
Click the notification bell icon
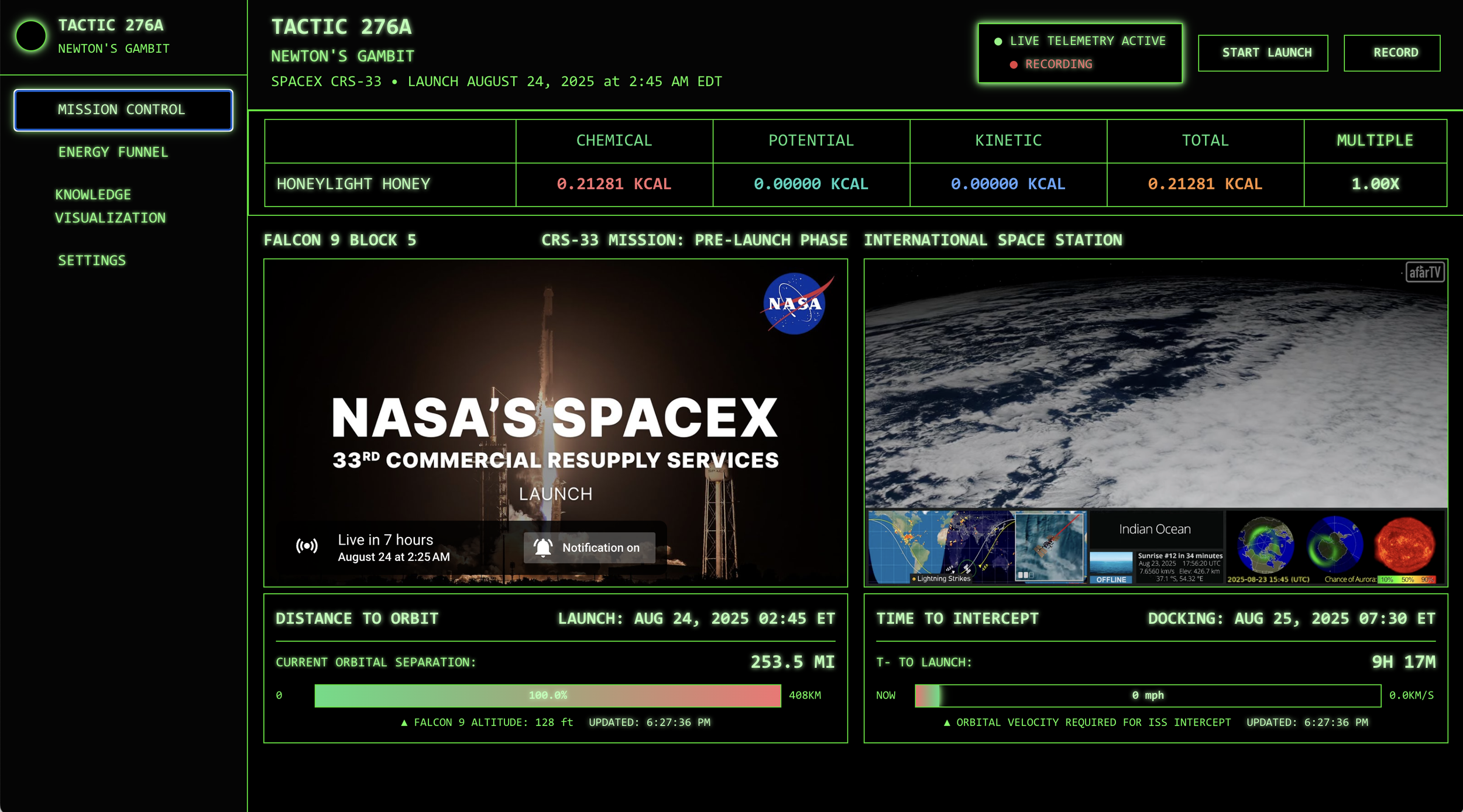[542, 548]
